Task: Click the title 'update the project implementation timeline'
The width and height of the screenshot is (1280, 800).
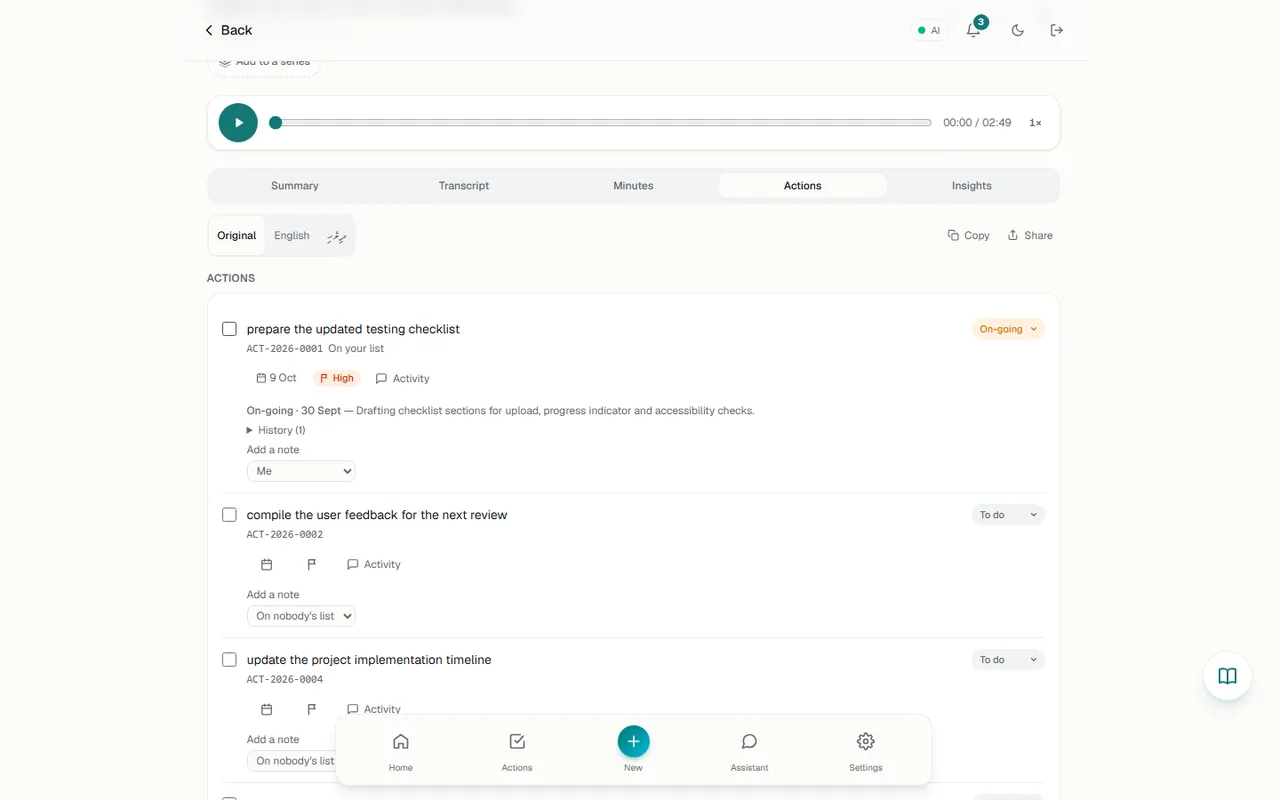Action: [369, 660]
